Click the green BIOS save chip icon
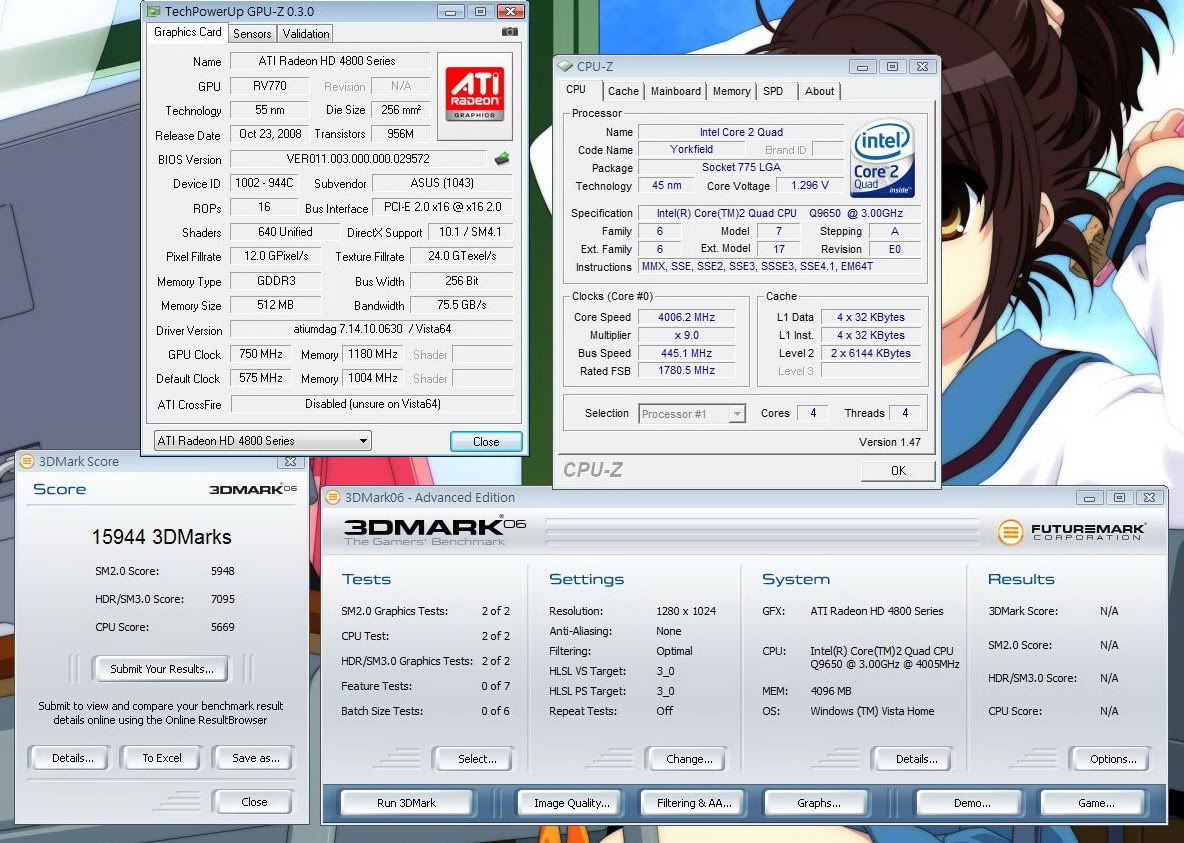1184x843 pixels. tap(502, 159)
